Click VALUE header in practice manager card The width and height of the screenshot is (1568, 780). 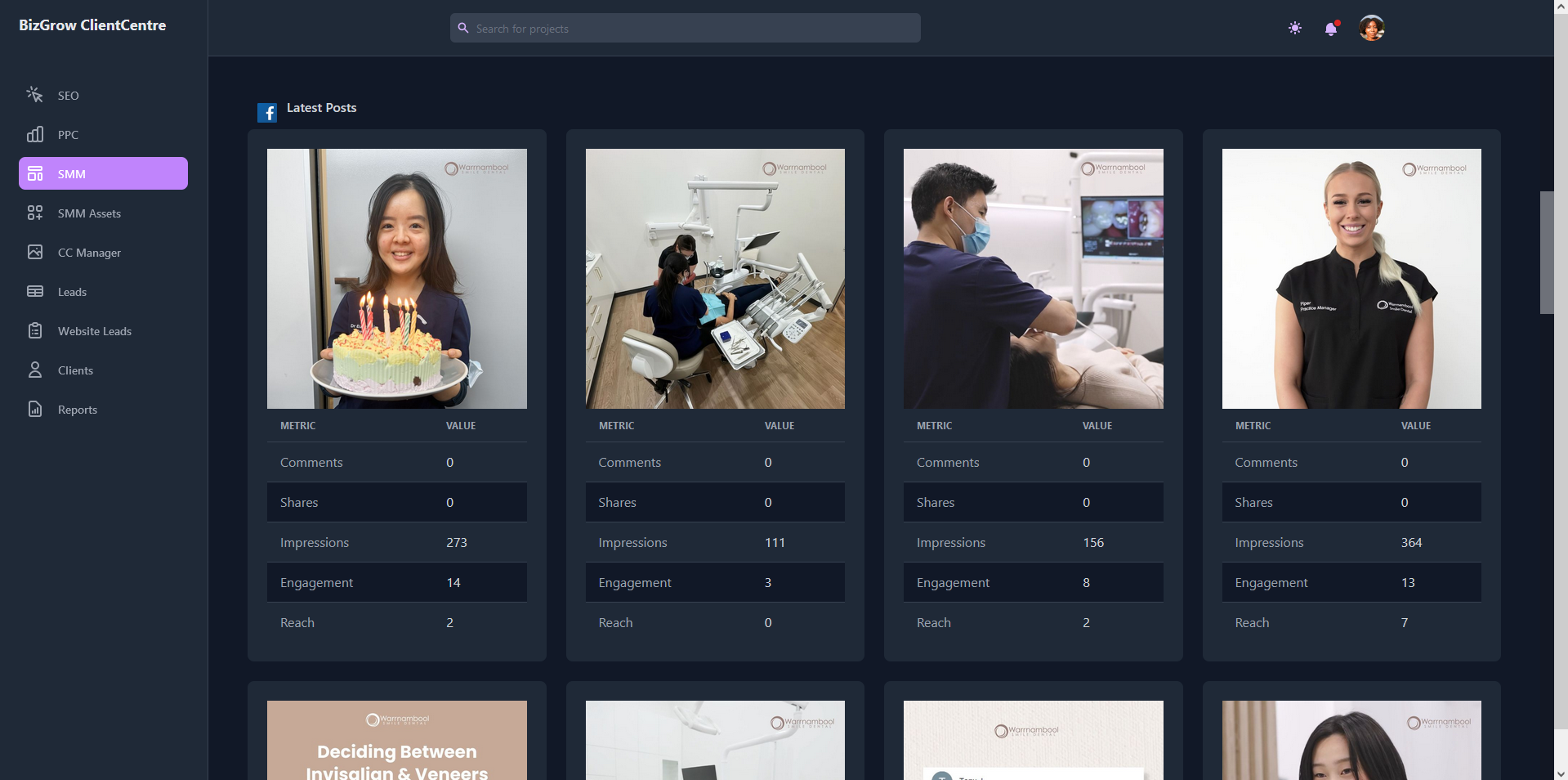1416,426
